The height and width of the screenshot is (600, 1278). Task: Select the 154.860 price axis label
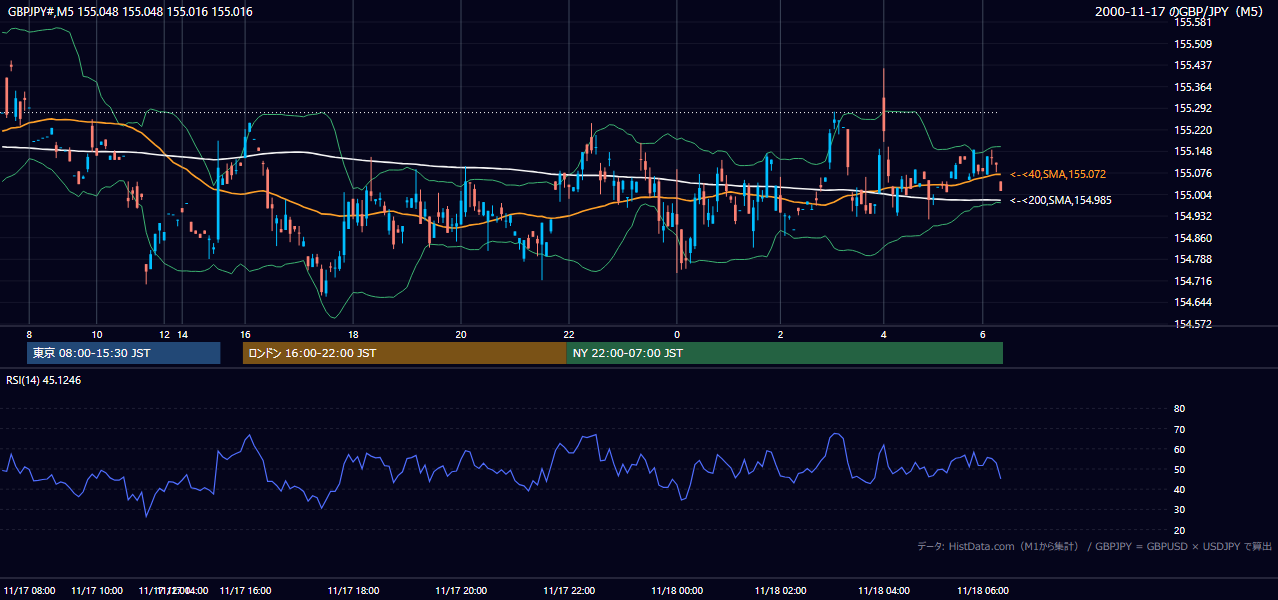coord(1193,238)
